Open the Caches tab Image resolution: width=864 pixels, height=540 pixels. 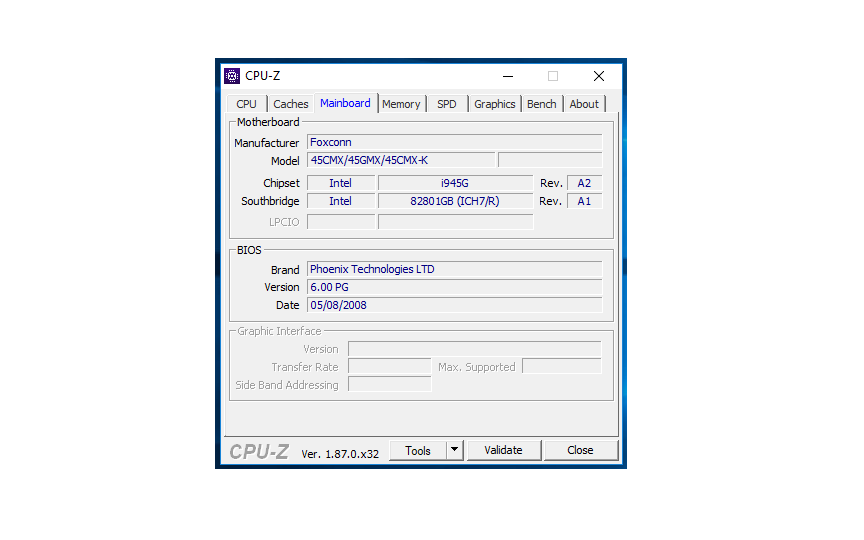[x=290, y=104]
